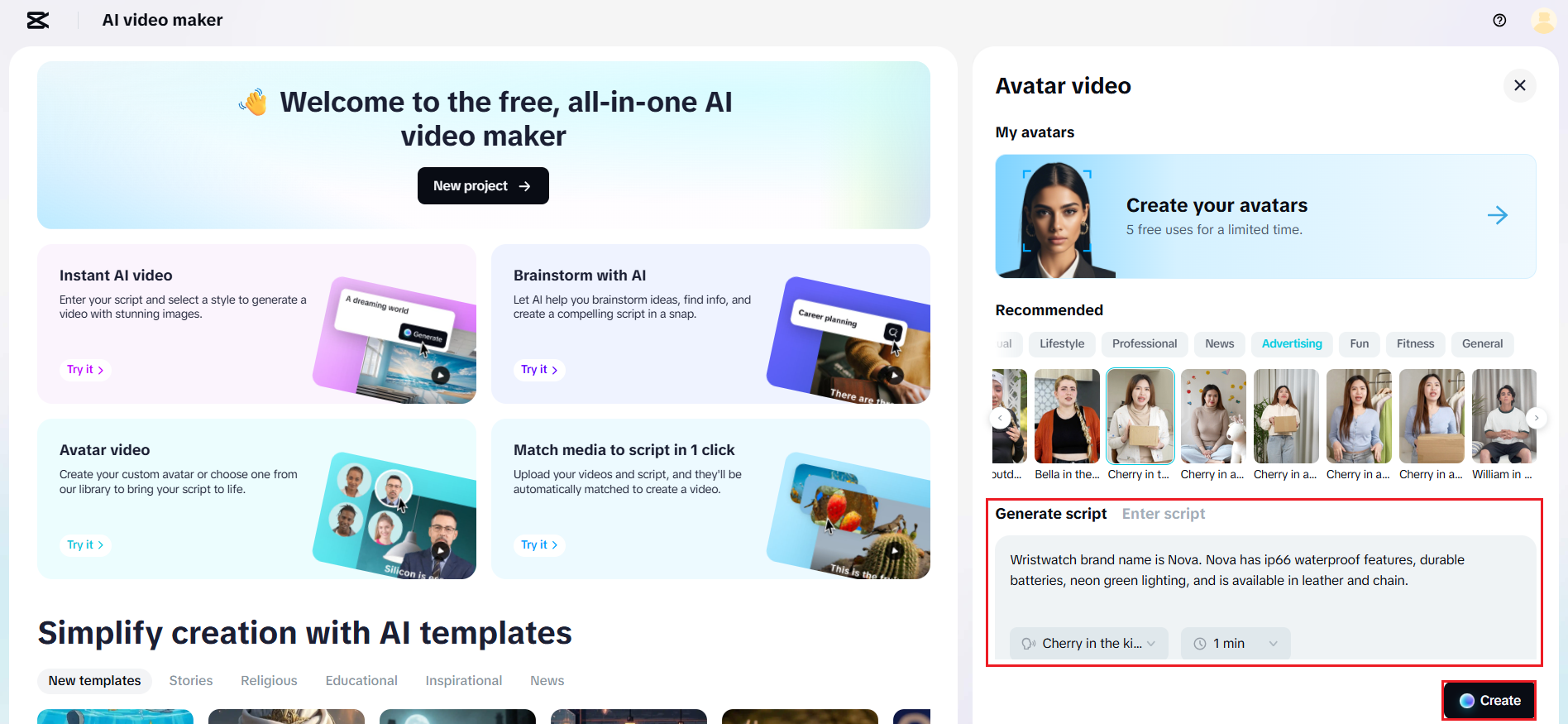Try it for Brainstorm with AI

point(539,370)
